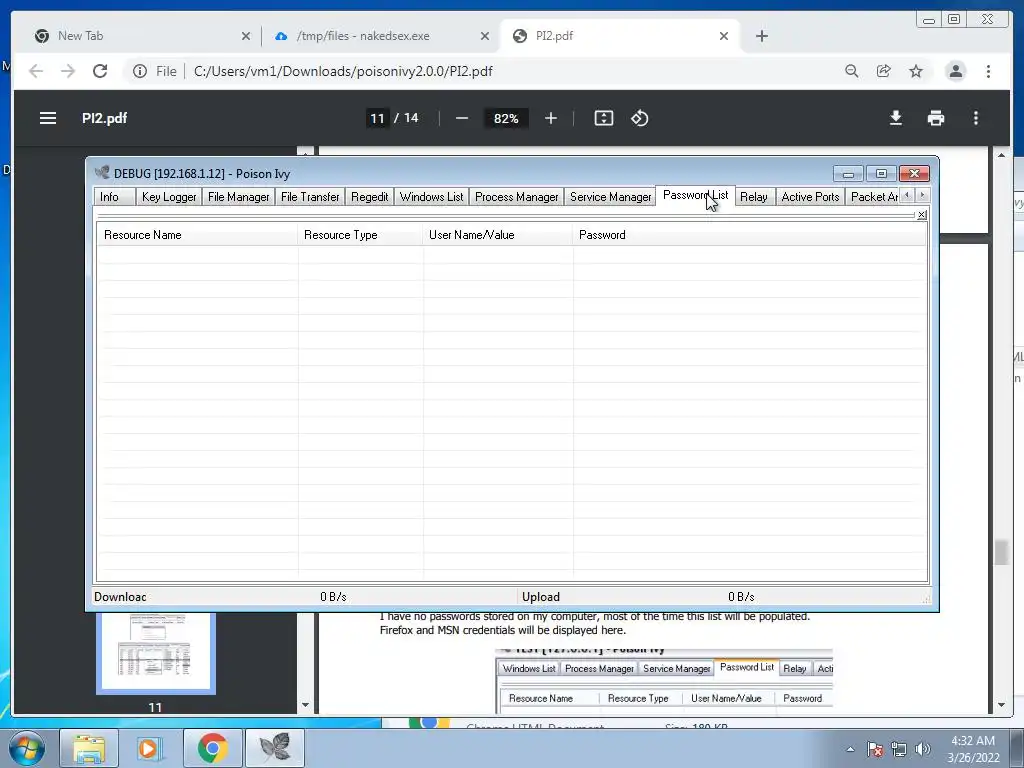This screenshot has height=768, width=1024.
Task: Open the Windows List tab
Action: pyautogui.click(x=431, y=197)
